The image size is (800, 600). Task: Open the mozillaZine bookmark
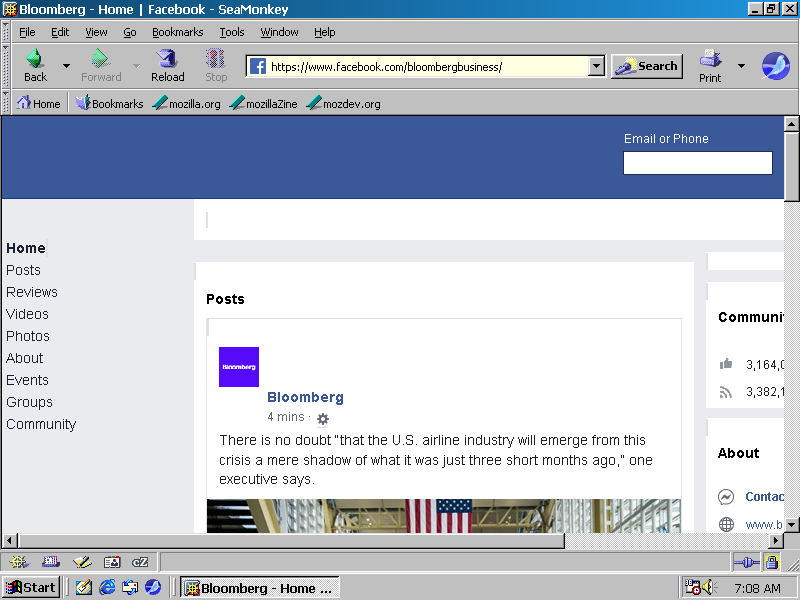[263, 104]
